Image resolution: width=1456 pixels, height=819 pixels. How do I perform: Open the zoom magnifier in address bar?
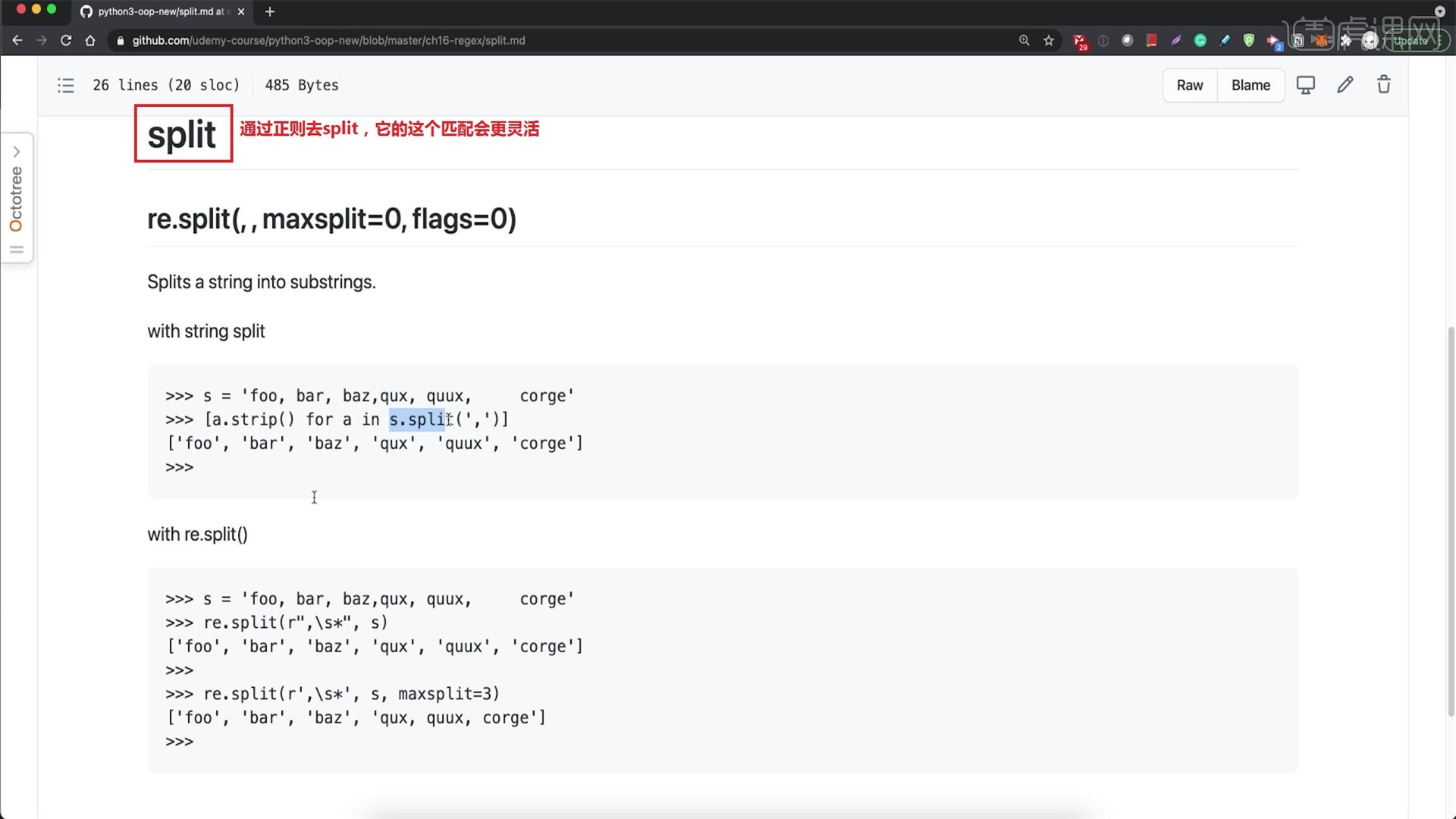pyautogui.click(x=1024, y=40)
